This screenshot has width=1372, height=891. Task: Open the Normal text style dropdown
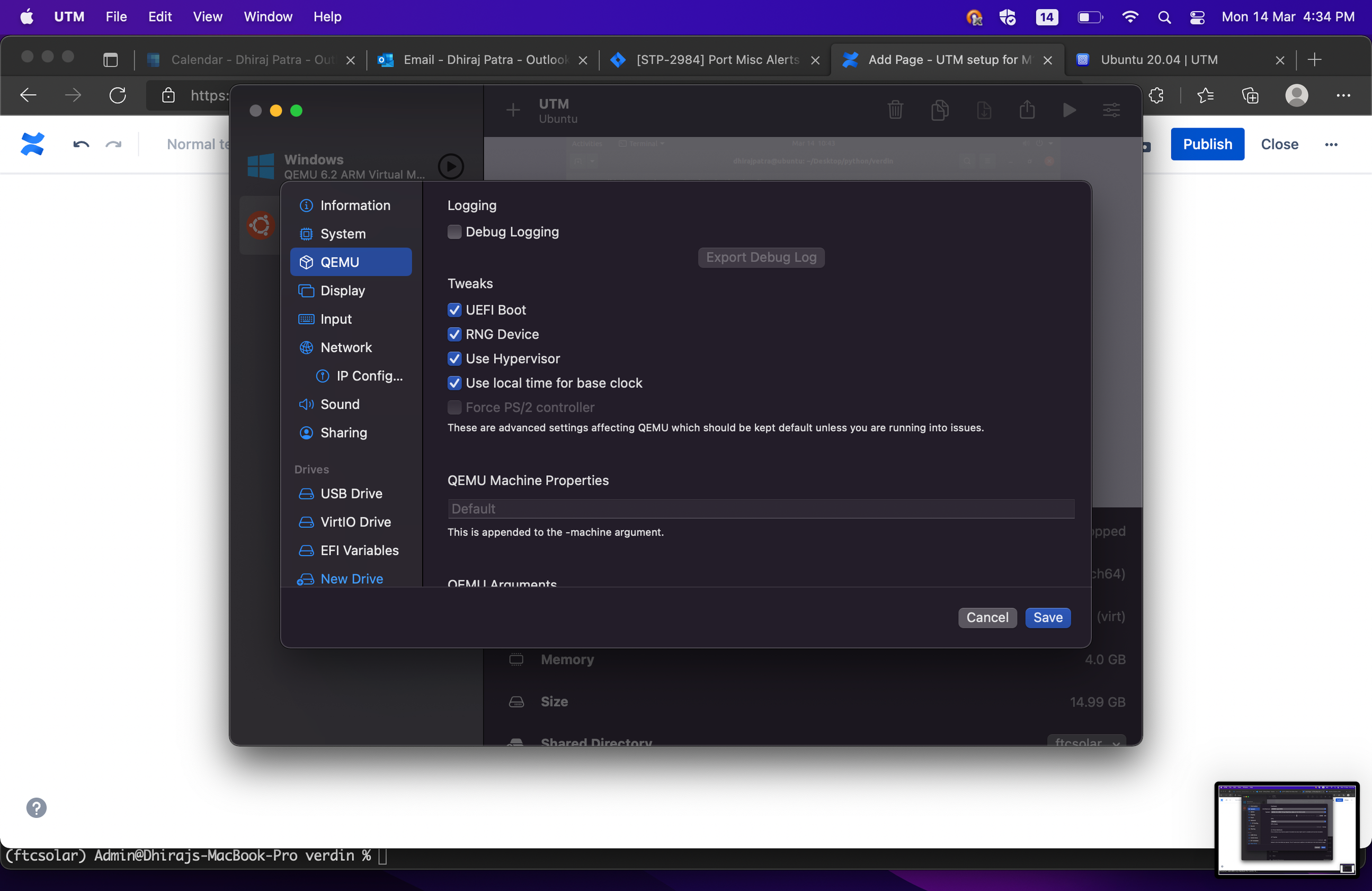tap(198, 144)
